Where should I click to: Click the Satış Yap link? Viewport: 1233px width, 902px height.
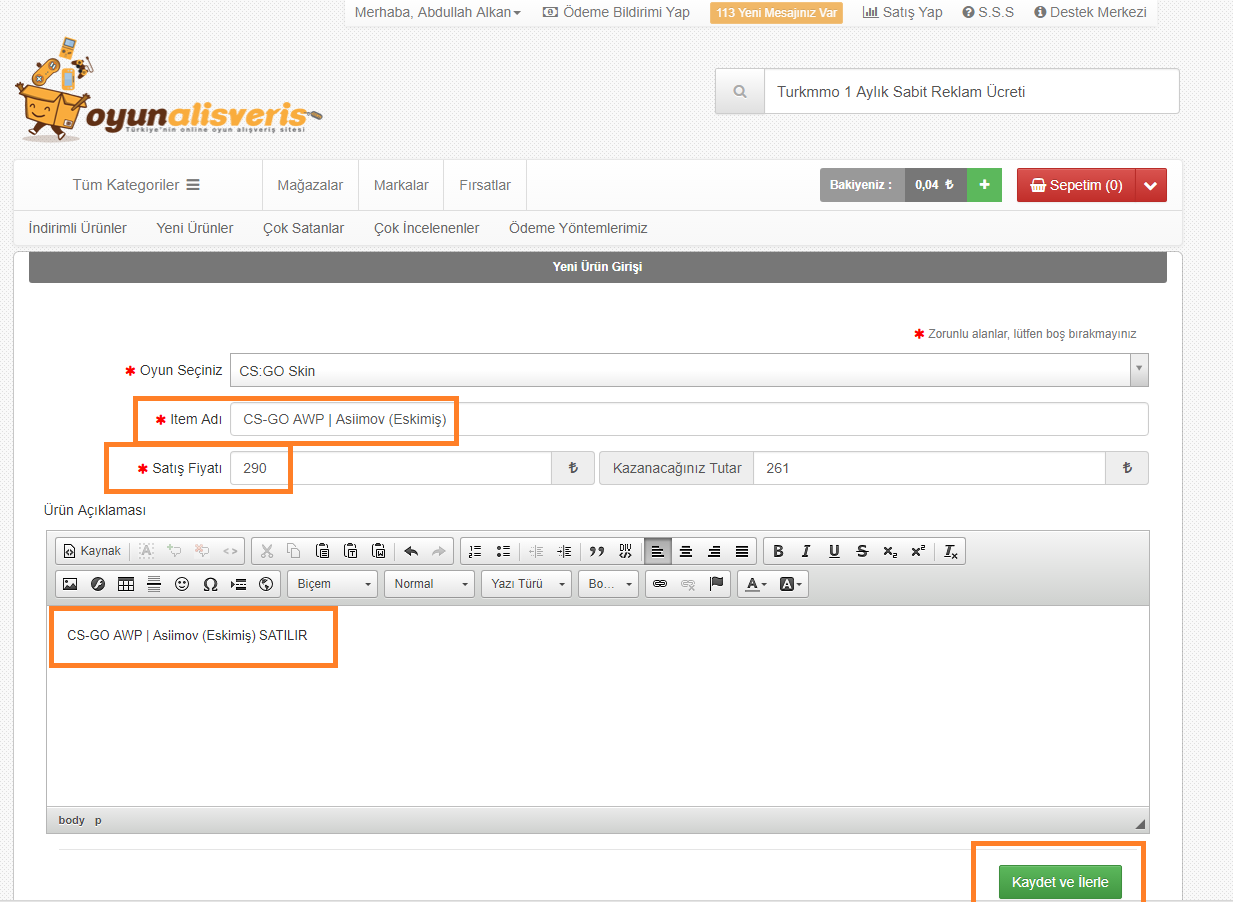coord(902,13)
